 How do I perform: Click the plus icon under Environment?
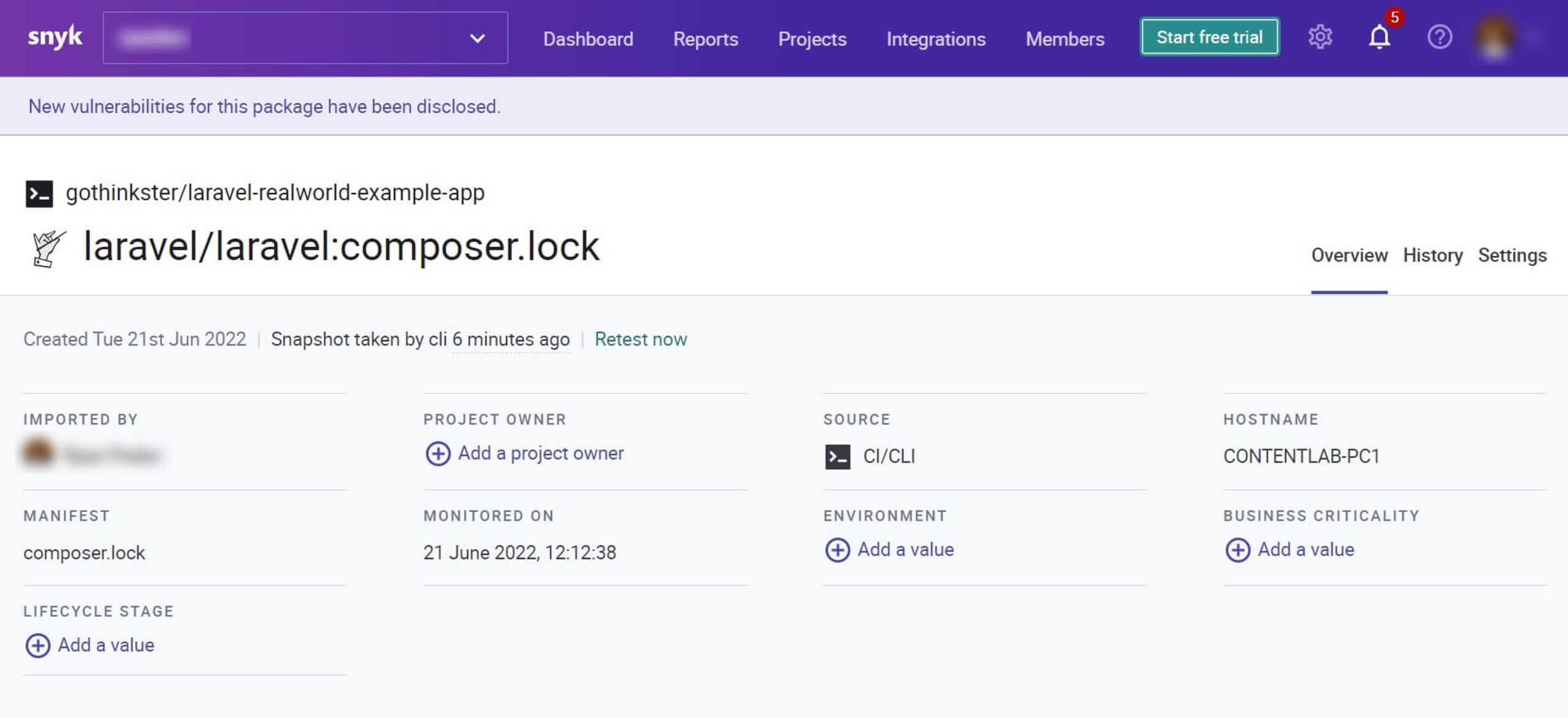[x=837, y=550]
